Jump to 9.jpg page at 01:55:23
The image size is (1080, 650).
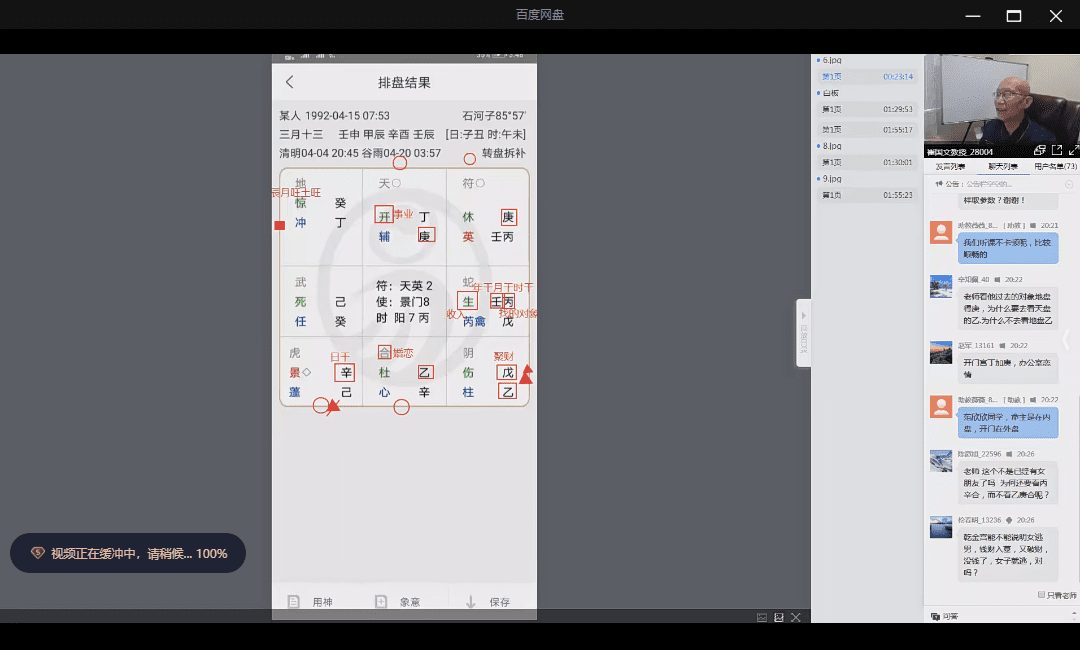click(x=866, y=195)
